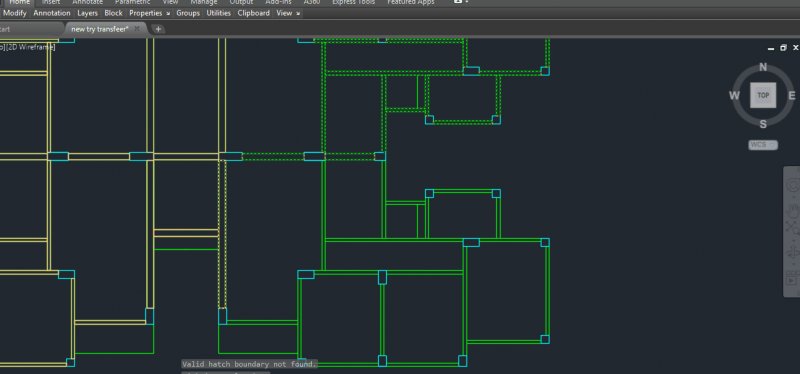Open the steering wheel in navigation bar
The image size is (800, 374).
(792, 186)
